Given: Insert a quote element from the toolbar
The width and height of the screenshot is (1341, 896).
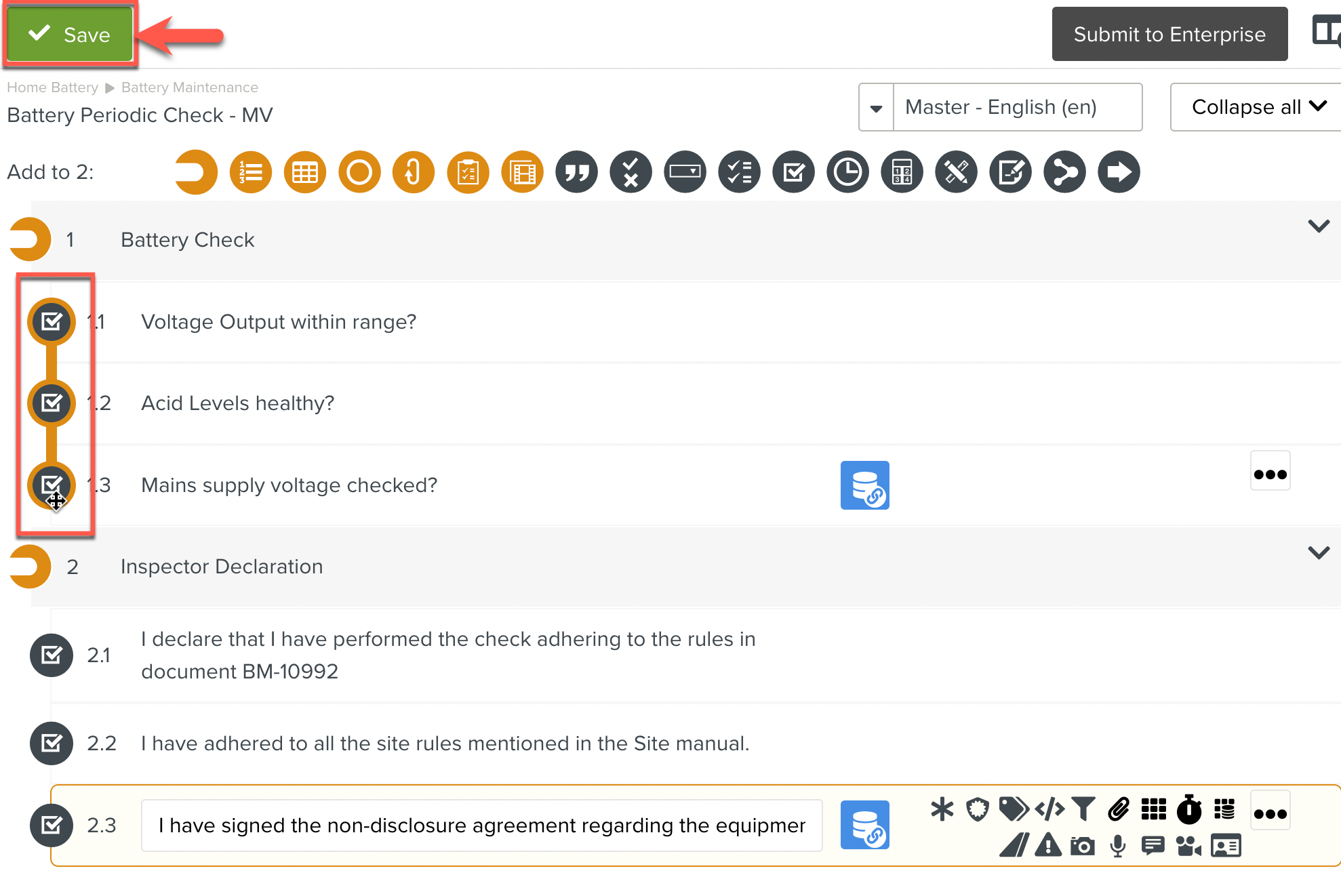Looking at the screenshot, I should 576,171.
